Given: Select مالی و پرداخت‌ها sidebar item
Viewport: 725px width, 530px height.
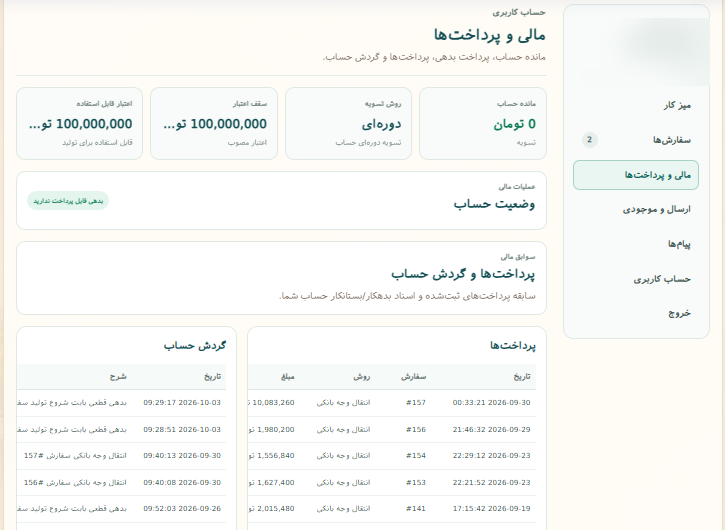Looking at the screenshot, I should click(636, 175).
